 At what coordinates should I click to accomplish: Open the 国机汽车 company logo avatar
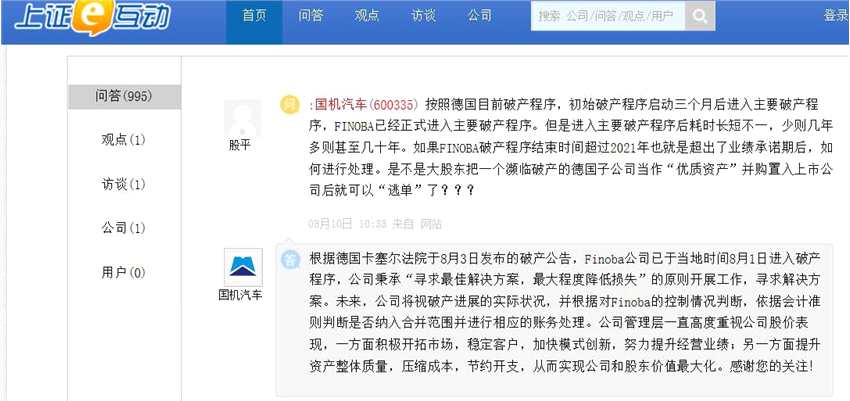243,268
